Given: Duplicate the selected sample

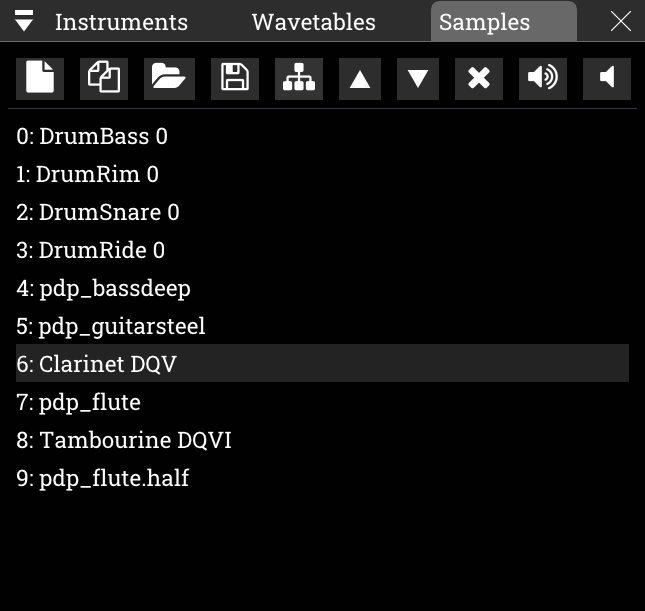Looking at the screenshot, I should coord(104,78).
